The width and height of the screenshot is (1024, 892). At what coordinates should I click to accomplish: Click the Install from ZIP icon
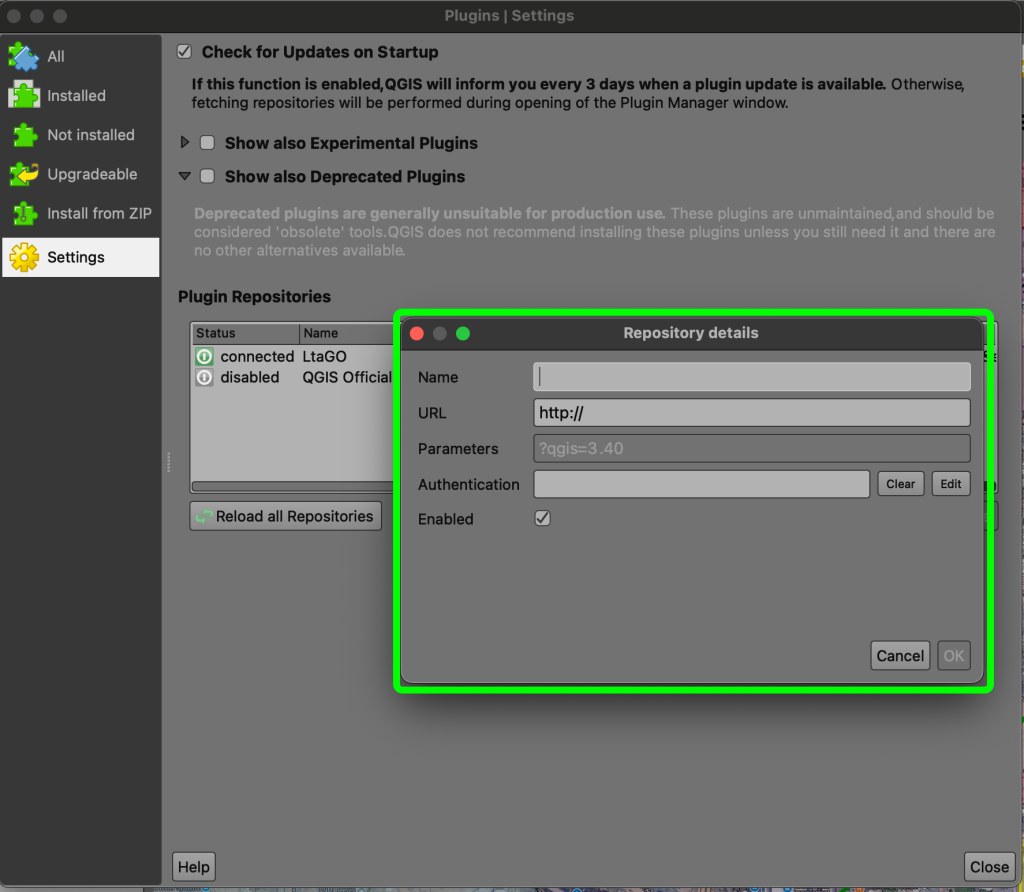[x=24, y=213]
